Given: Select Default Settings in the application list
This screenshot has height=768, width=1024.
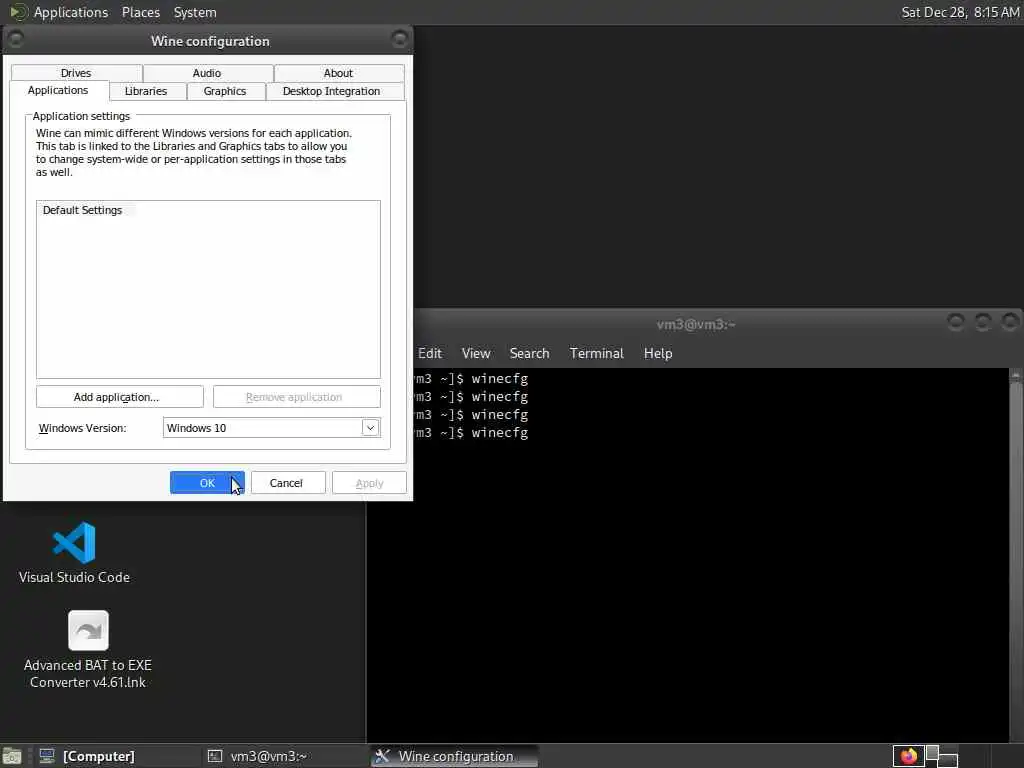Looking at the screenshot, I should pyautogui.click(x=82, y=210).
